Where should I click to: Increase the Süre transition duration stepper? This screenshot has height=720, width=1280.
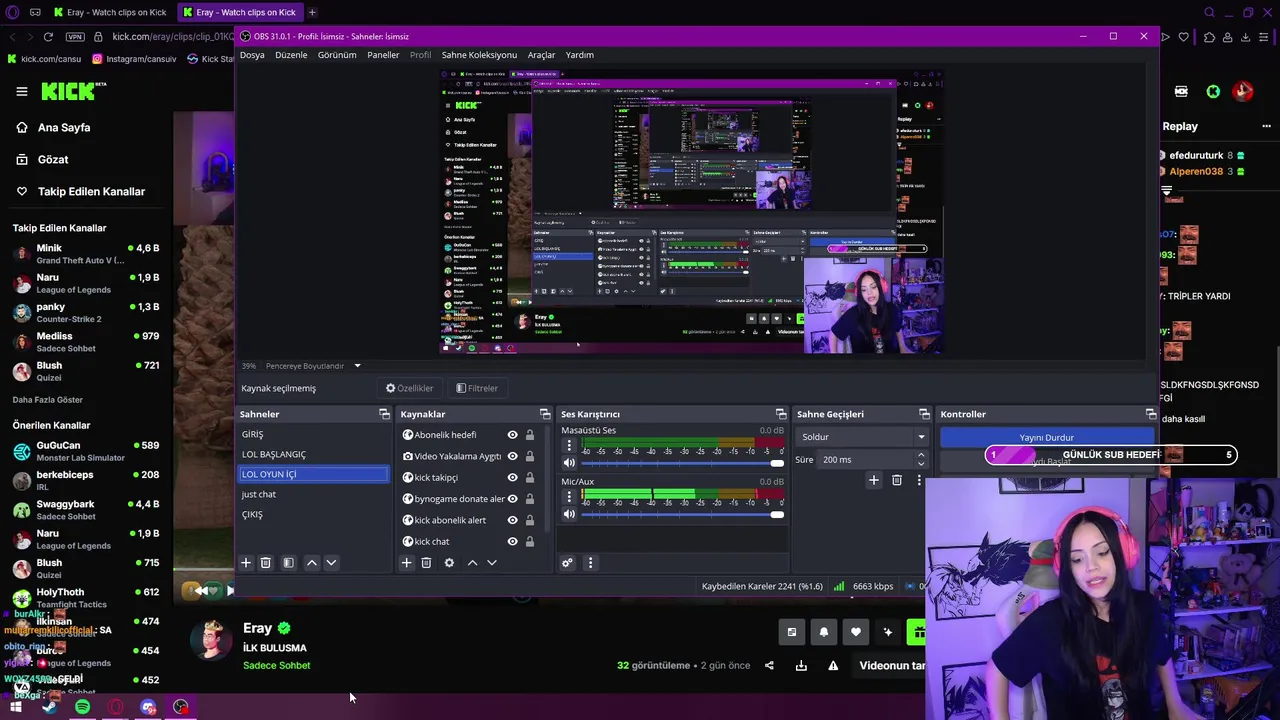click(921, 456)
